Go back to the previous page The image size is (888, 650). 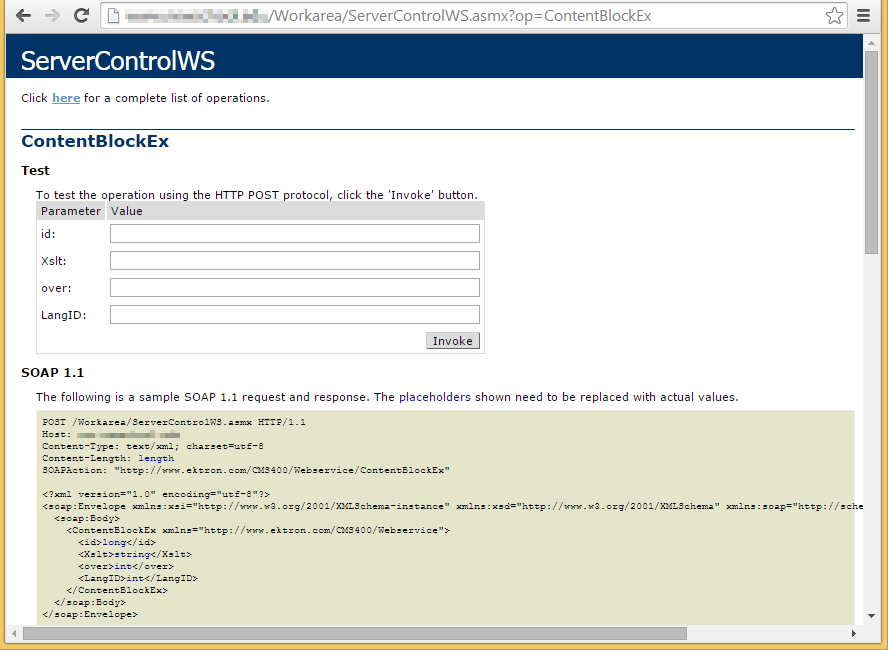click(x=23, y=15)
